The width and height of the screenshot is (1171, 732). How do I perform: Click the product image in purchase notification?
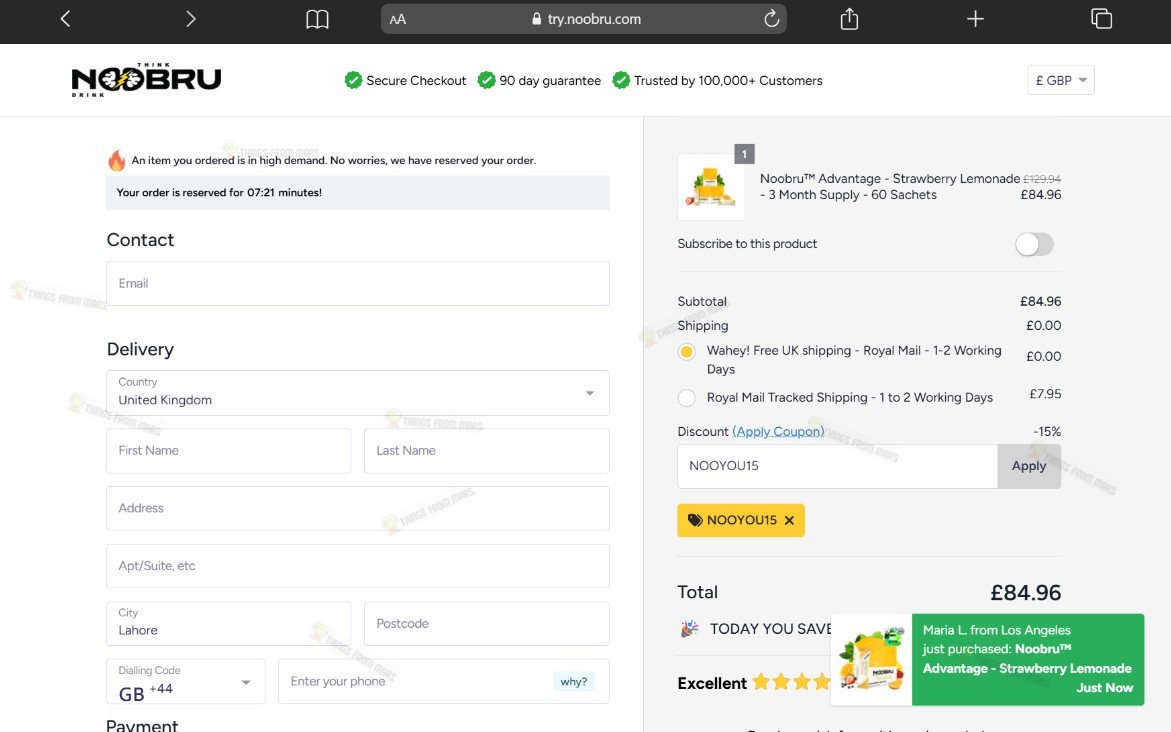coord(872,660)
